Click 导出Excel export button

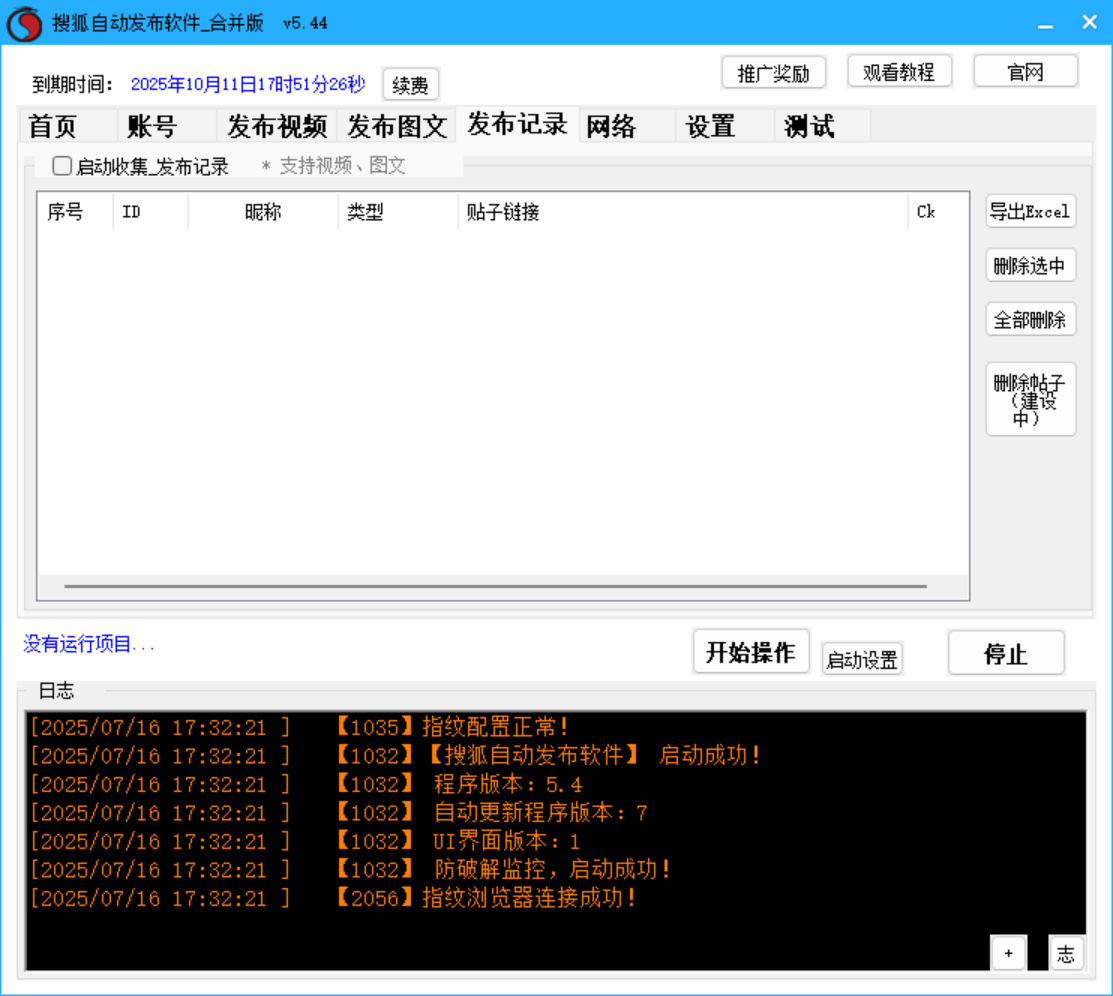(x=1031, y=212)
